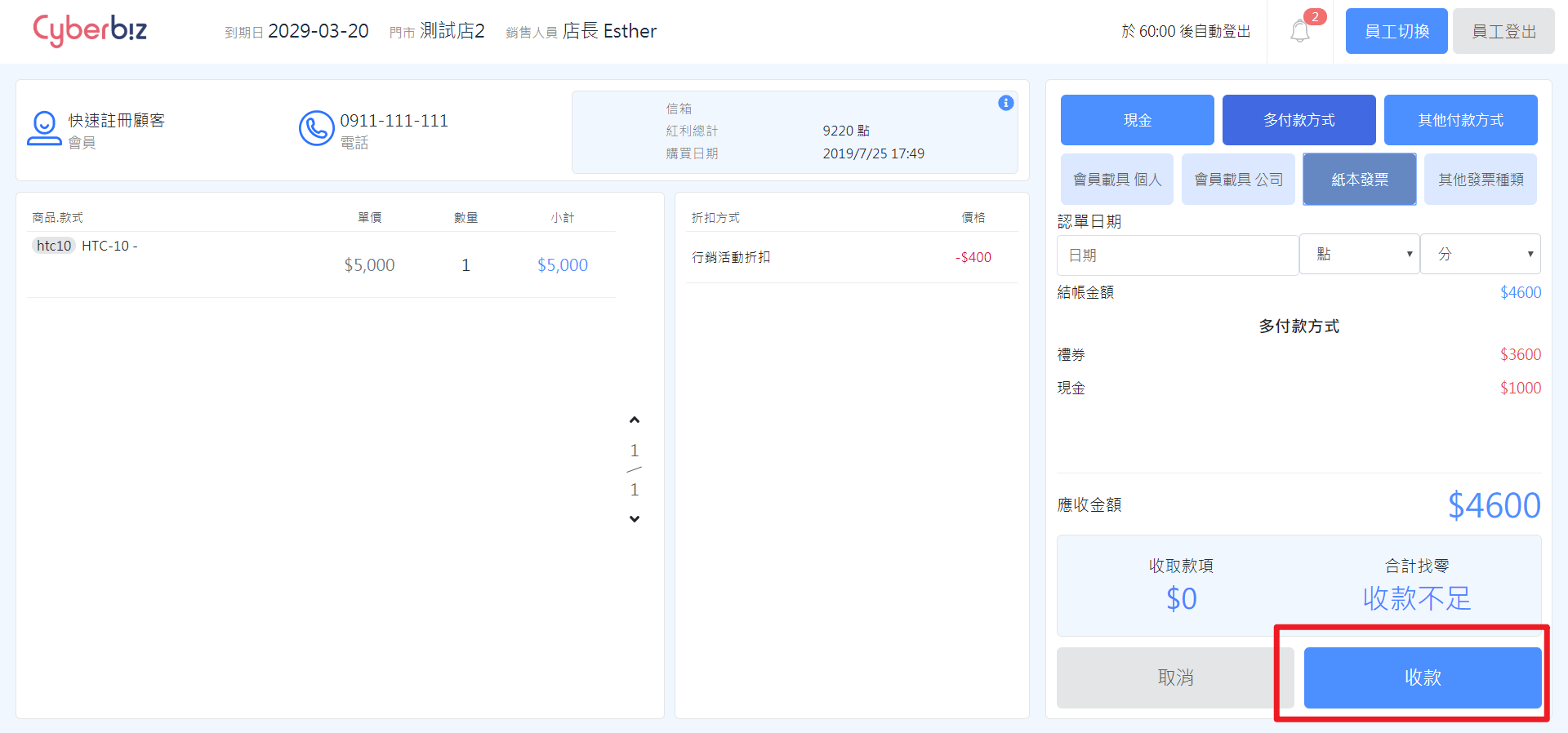The image size is (1568, 733).
Task: Click the 禮券 payment label
Action: (1071, 354)
